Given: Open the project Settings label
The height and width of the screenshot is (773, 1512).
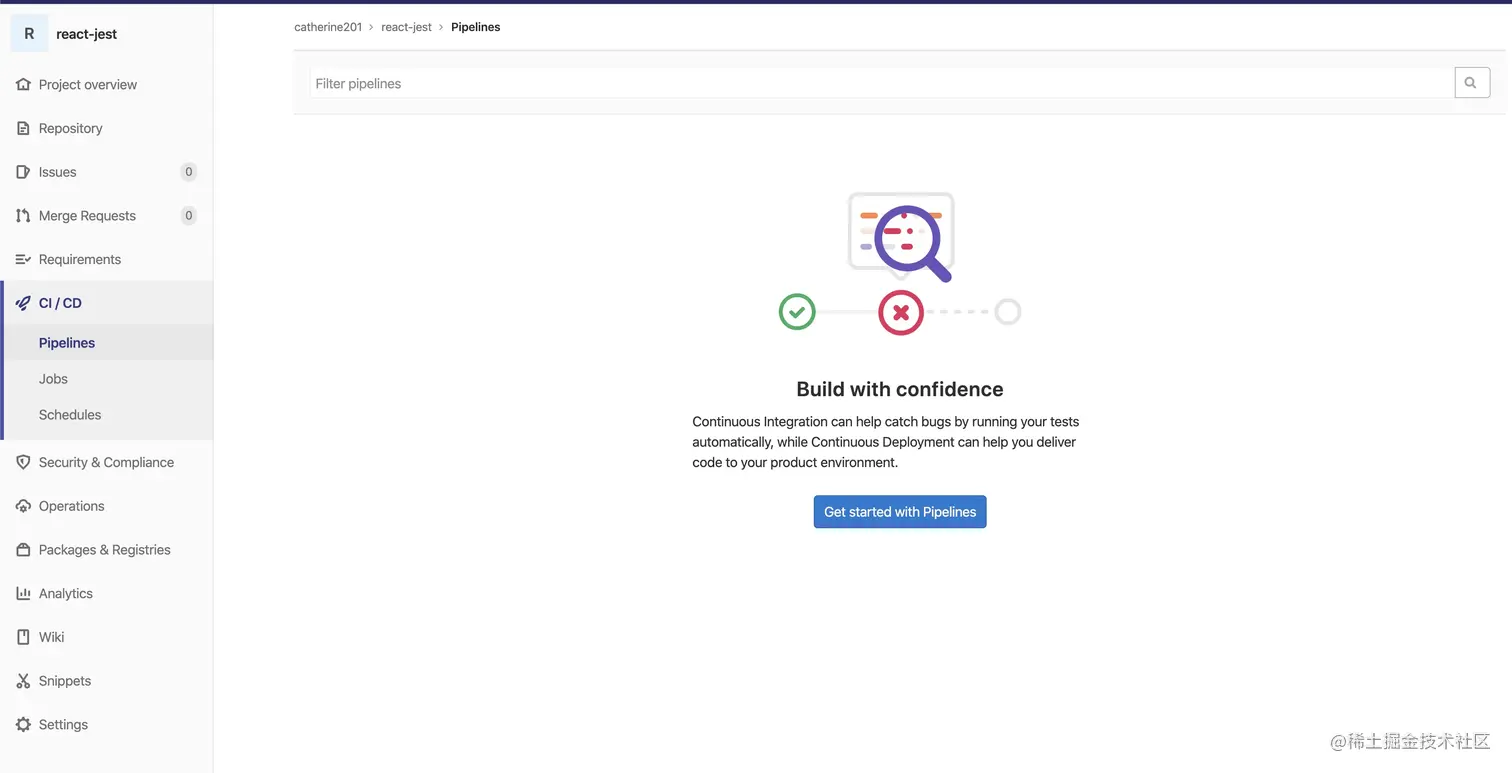Looking at the screenshot, I should coord(63,724).
